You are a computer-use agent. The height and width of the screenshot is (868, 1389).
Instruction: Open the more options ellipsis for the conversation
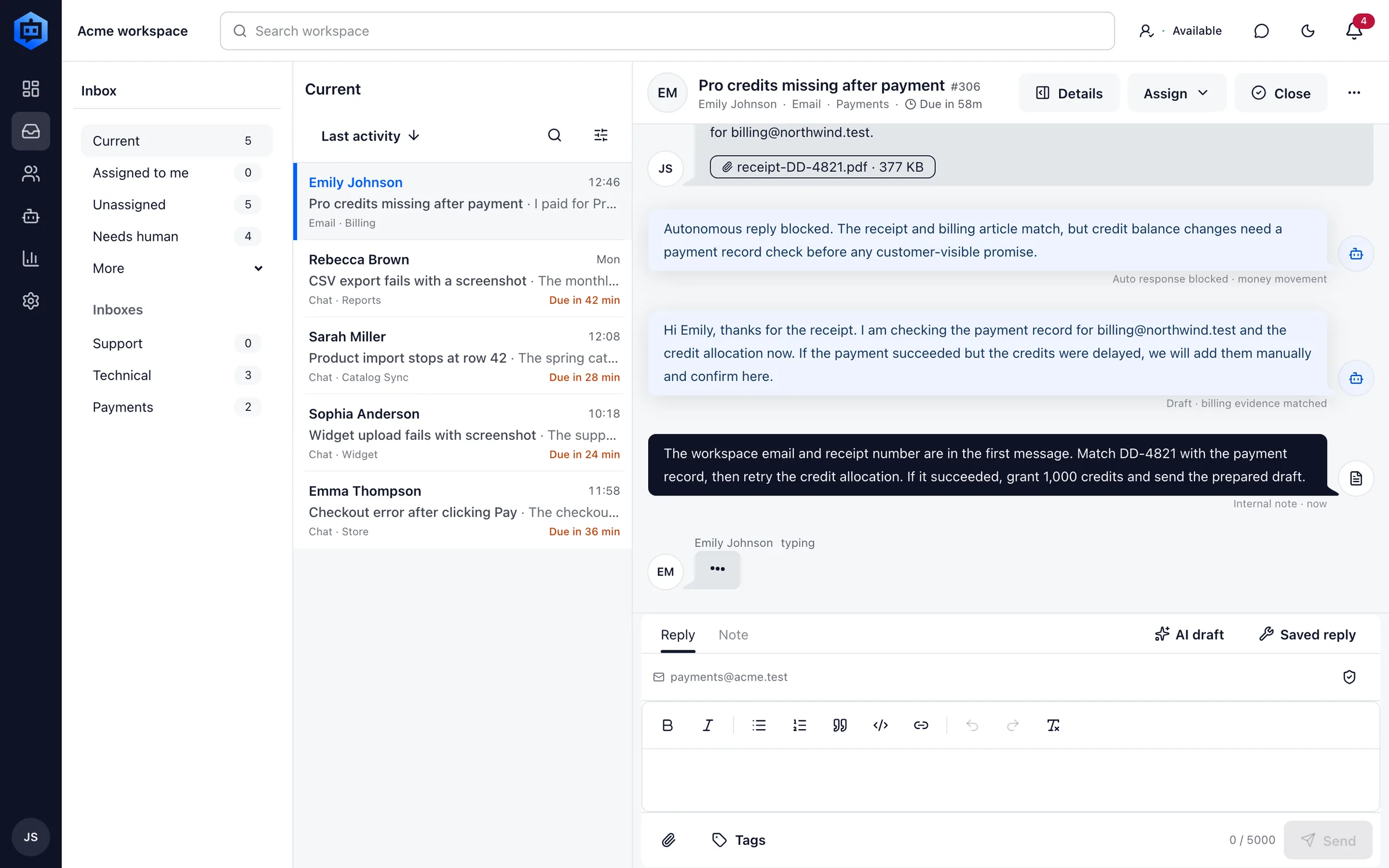[x=1354, y=93]
